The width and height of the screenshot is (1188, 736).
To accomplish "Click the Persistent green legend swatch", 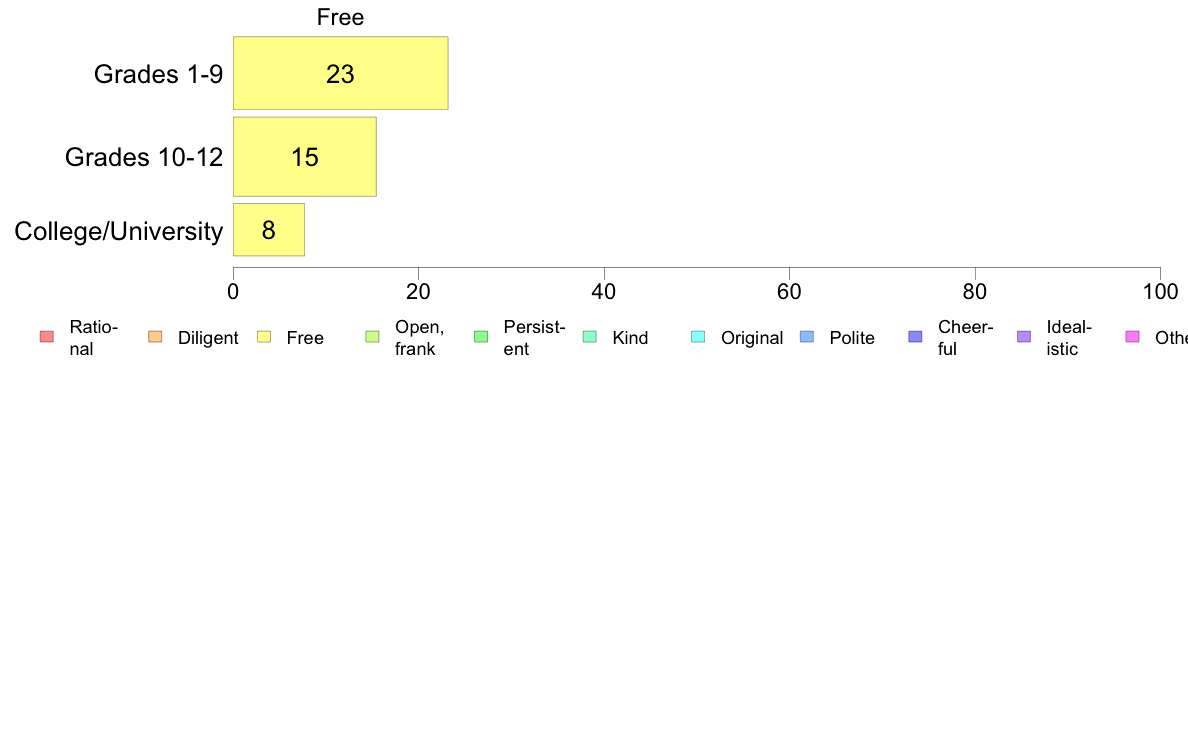I will pyautogui.click(x=481, y=337).
